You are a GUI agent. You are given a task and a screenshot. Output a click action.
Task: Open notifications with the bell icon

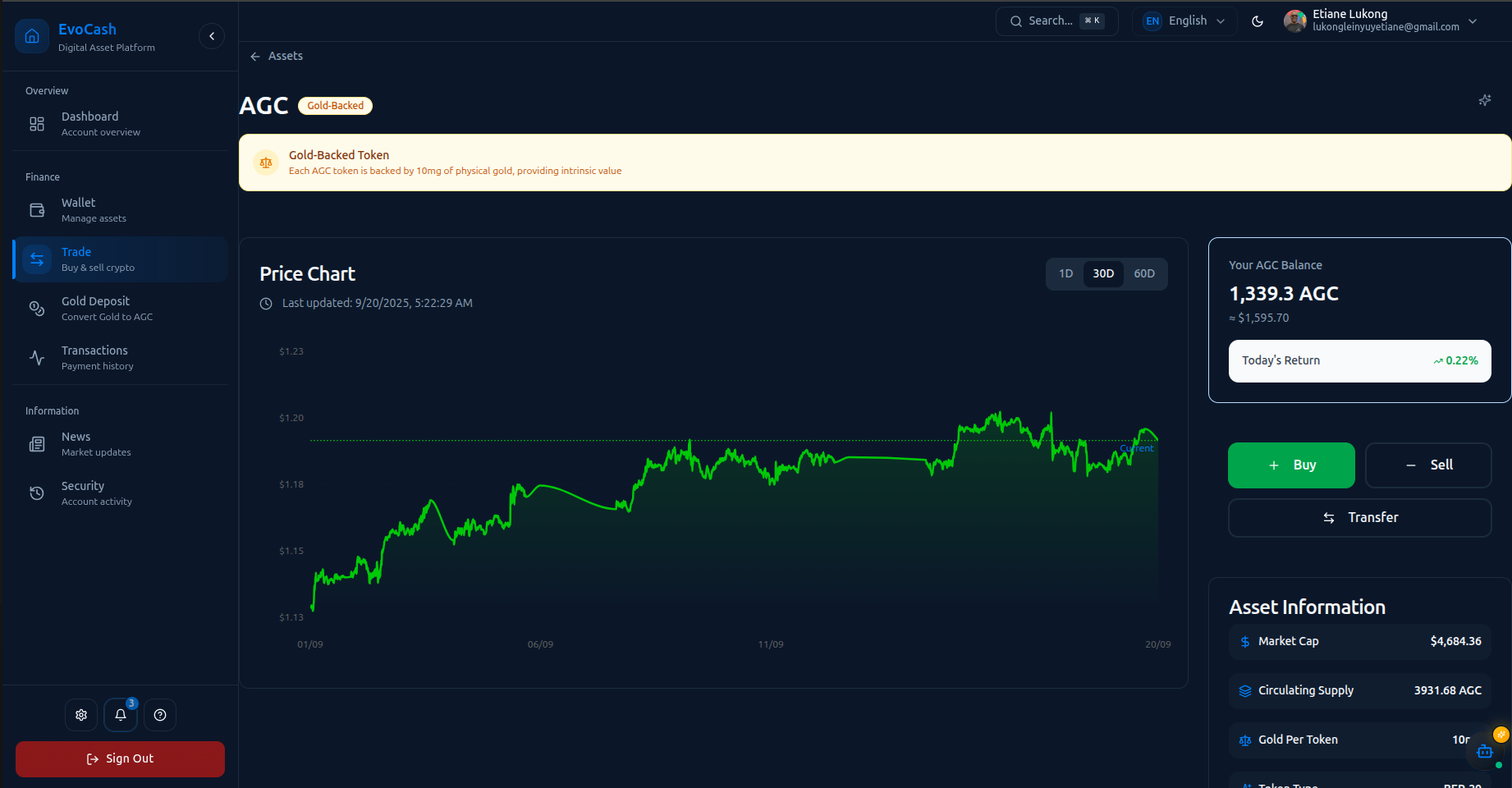coord(120,714)
